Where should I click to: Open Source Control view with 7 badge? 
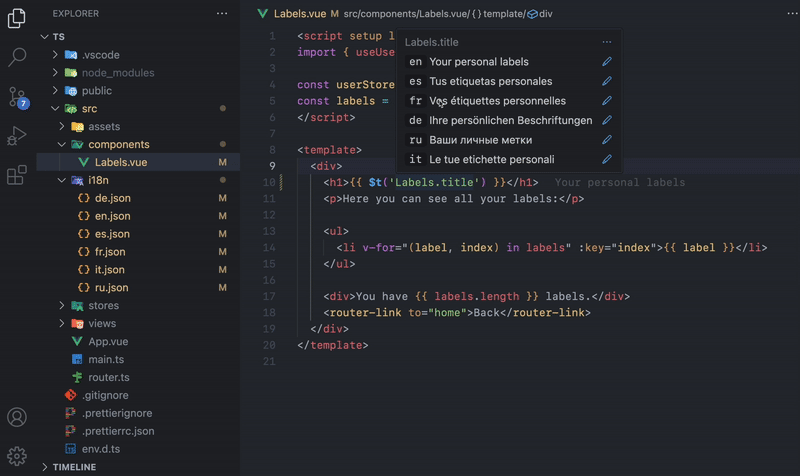pyautogui.click(x=18, y=97)
